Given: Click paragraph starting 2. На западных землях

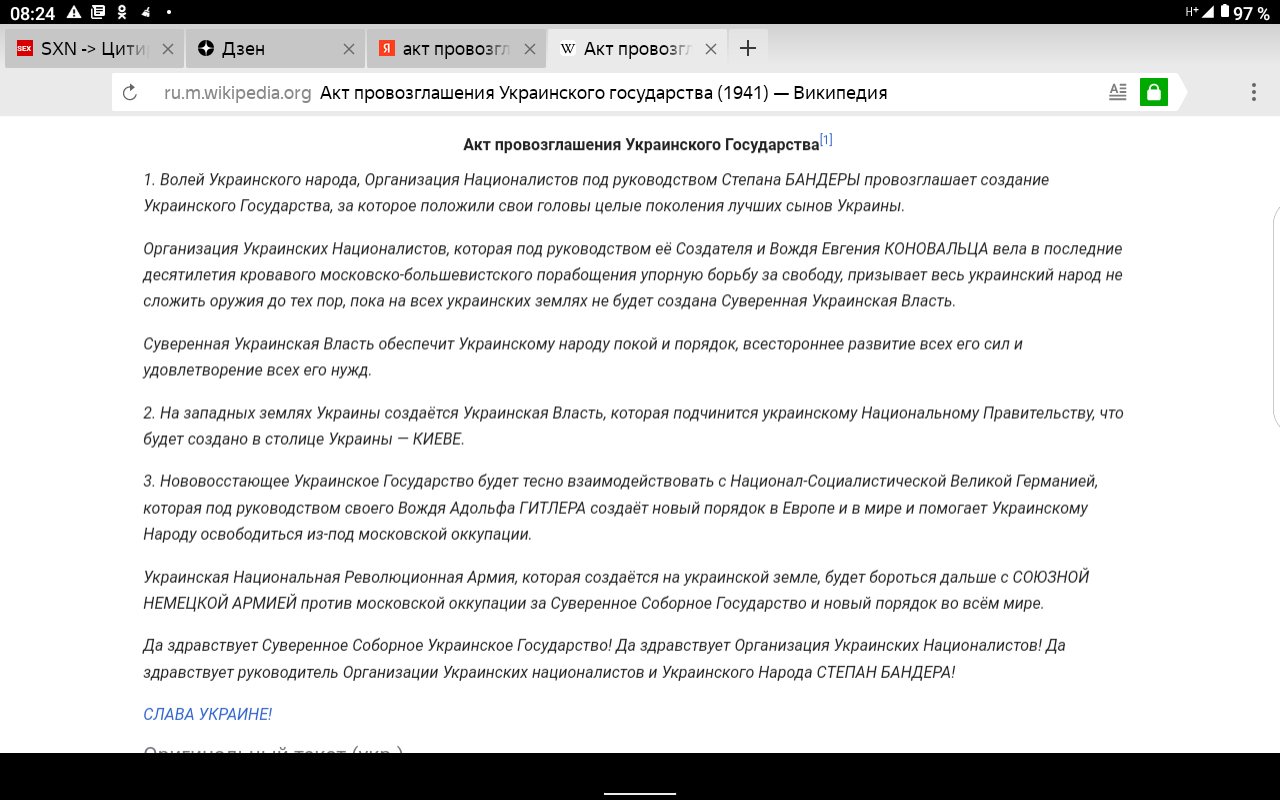Looking at the screenshot, I should pyautogui.click(x=634, y=426).
